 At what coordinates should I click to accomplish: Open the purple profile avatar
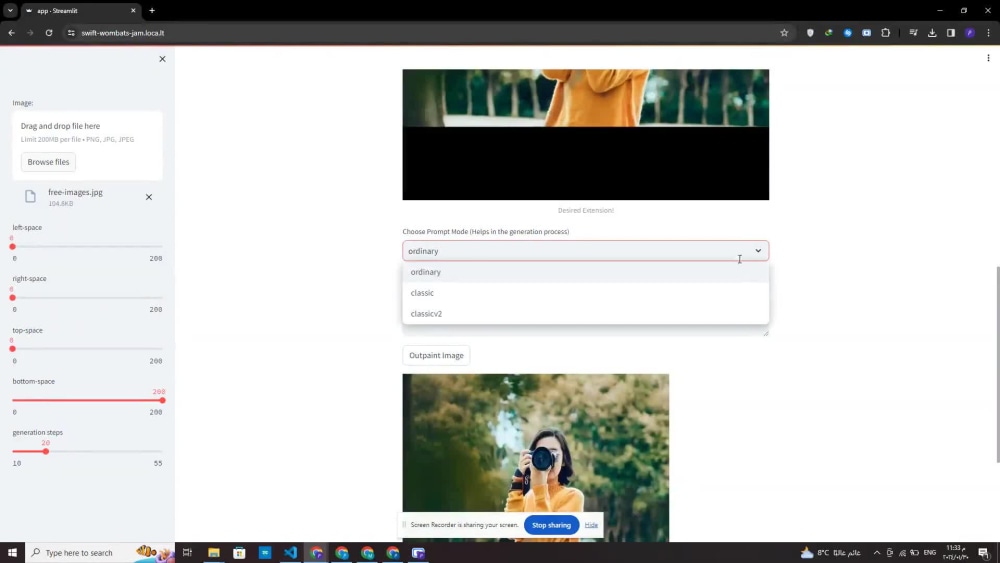point(969,33)
